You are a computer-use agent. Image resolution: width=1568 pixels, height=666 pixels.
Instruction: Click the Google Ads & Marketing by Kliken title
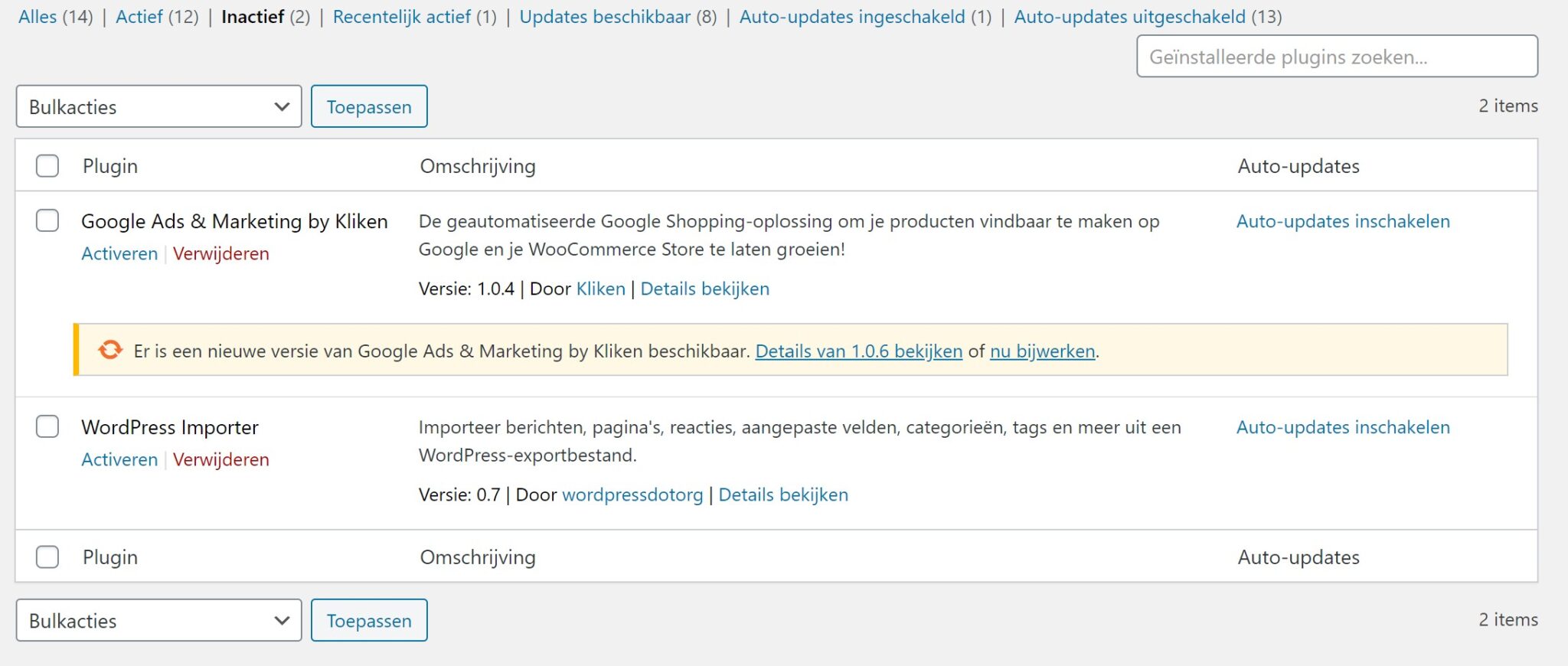pyautogui.click(x=234, y=221)
